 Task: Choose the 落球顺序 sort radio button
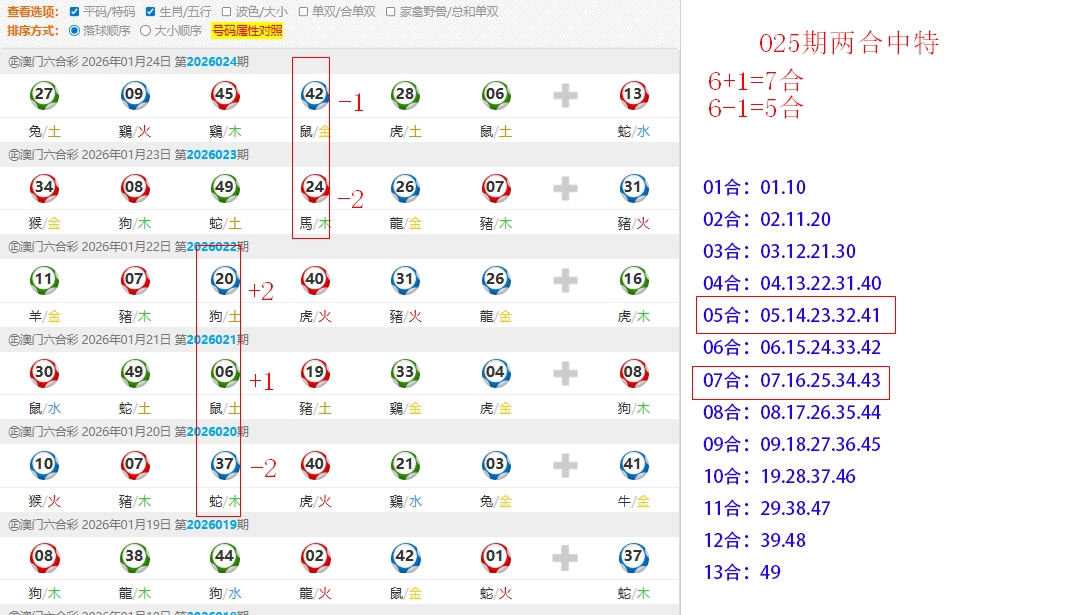point(74,30)
